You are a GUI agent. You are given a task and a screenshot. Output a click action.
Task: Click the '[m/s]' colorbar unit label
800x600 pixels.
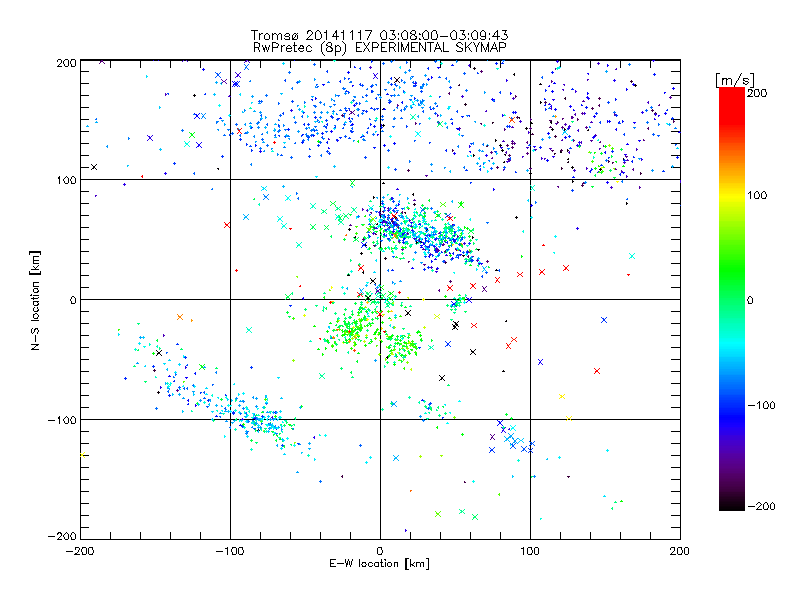pyautogui.click(x=735, y=80)
